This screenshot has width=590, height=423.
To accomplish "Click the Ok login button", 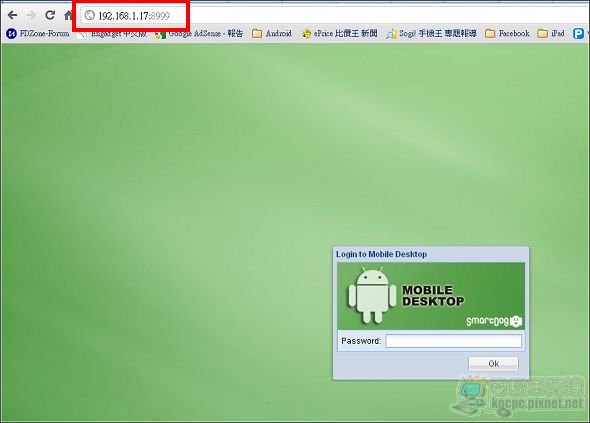I will (x=493, y=364).
